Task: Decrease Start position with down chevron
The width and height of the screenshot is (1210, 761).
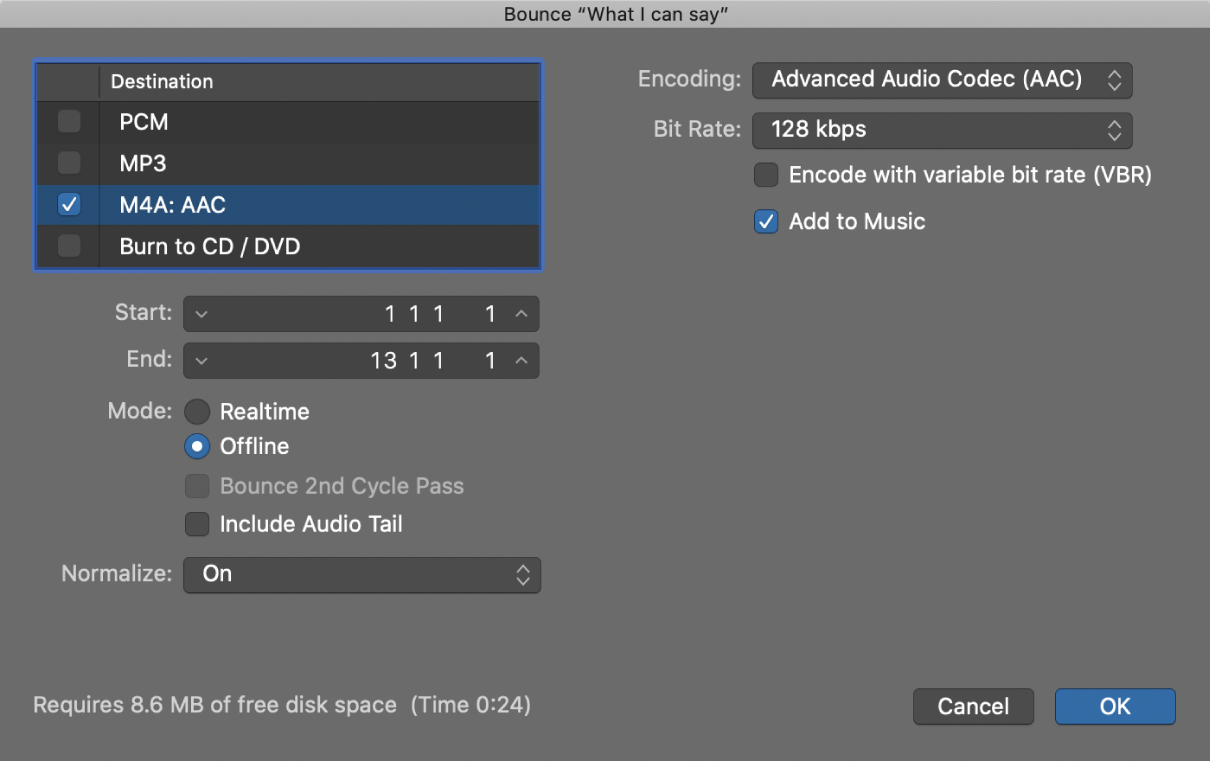Action: (201, 314)
